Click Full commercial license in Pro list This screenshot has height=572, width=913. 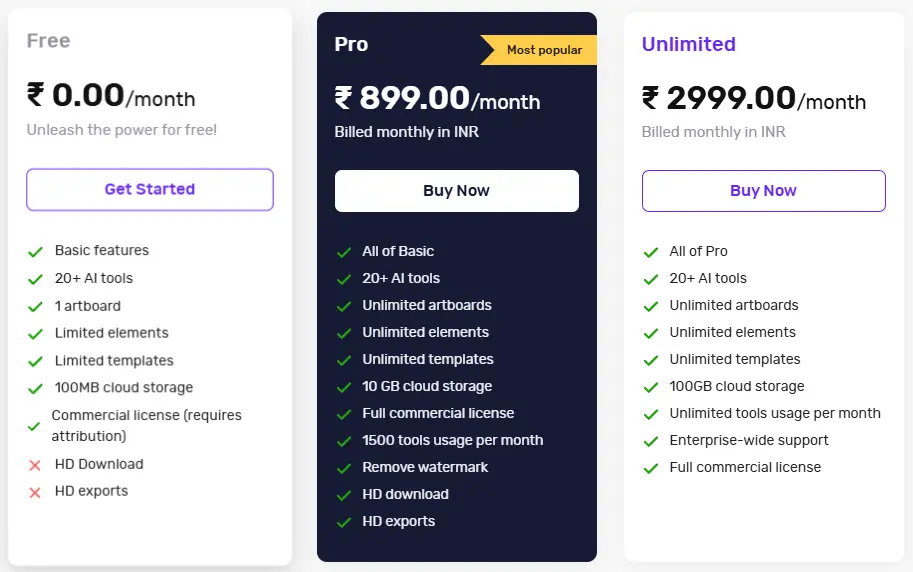[x=438, y=413]
